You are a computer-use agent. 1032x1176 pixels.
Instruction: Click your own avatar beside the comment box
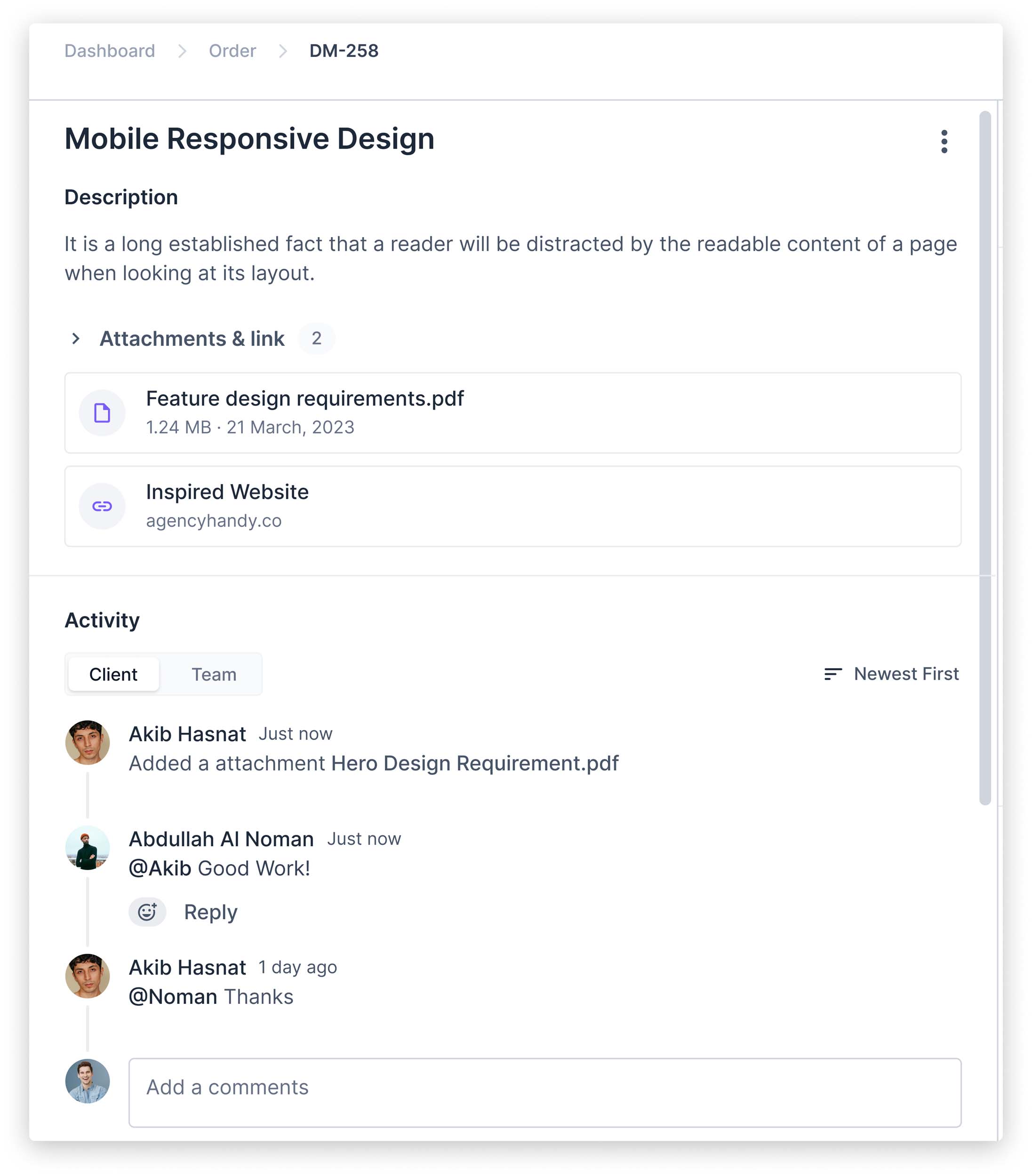88,1081
